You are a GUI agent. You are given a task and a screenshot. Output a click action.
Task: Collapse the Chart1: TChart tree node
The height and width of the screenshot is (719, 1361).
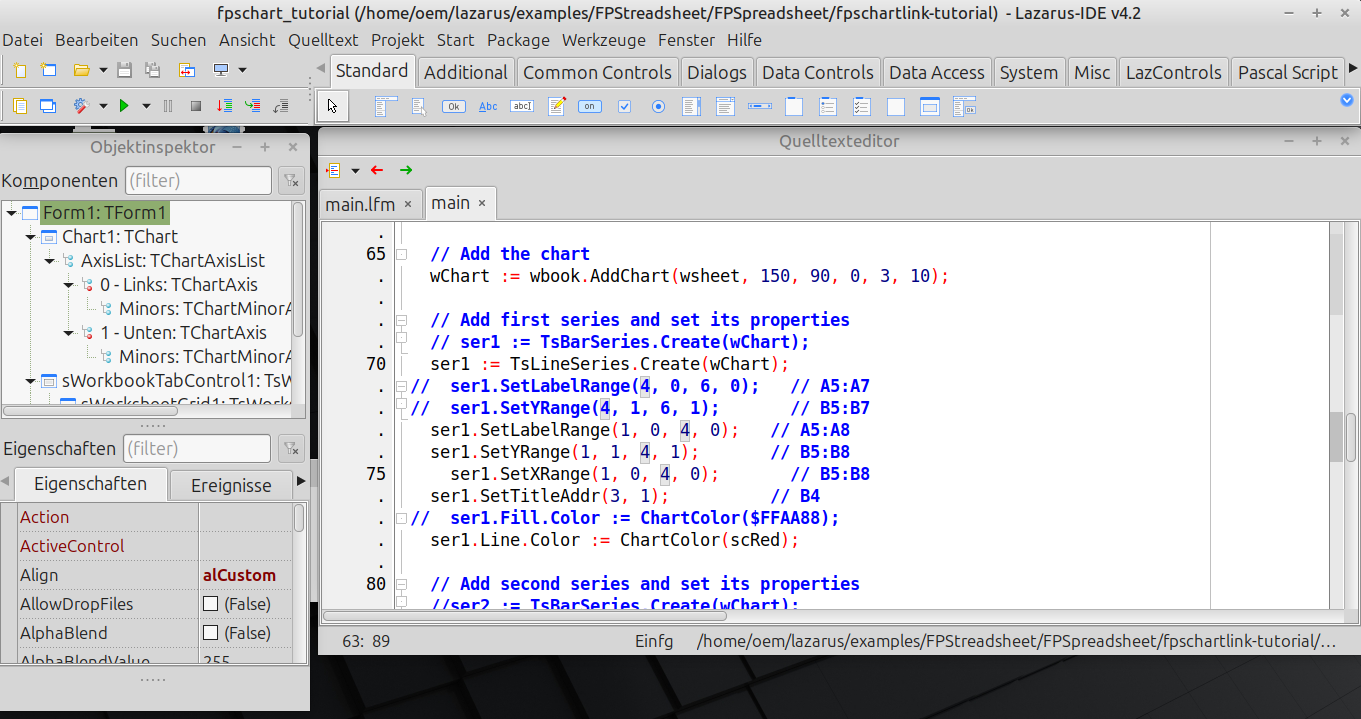click(x=30, y=237)
